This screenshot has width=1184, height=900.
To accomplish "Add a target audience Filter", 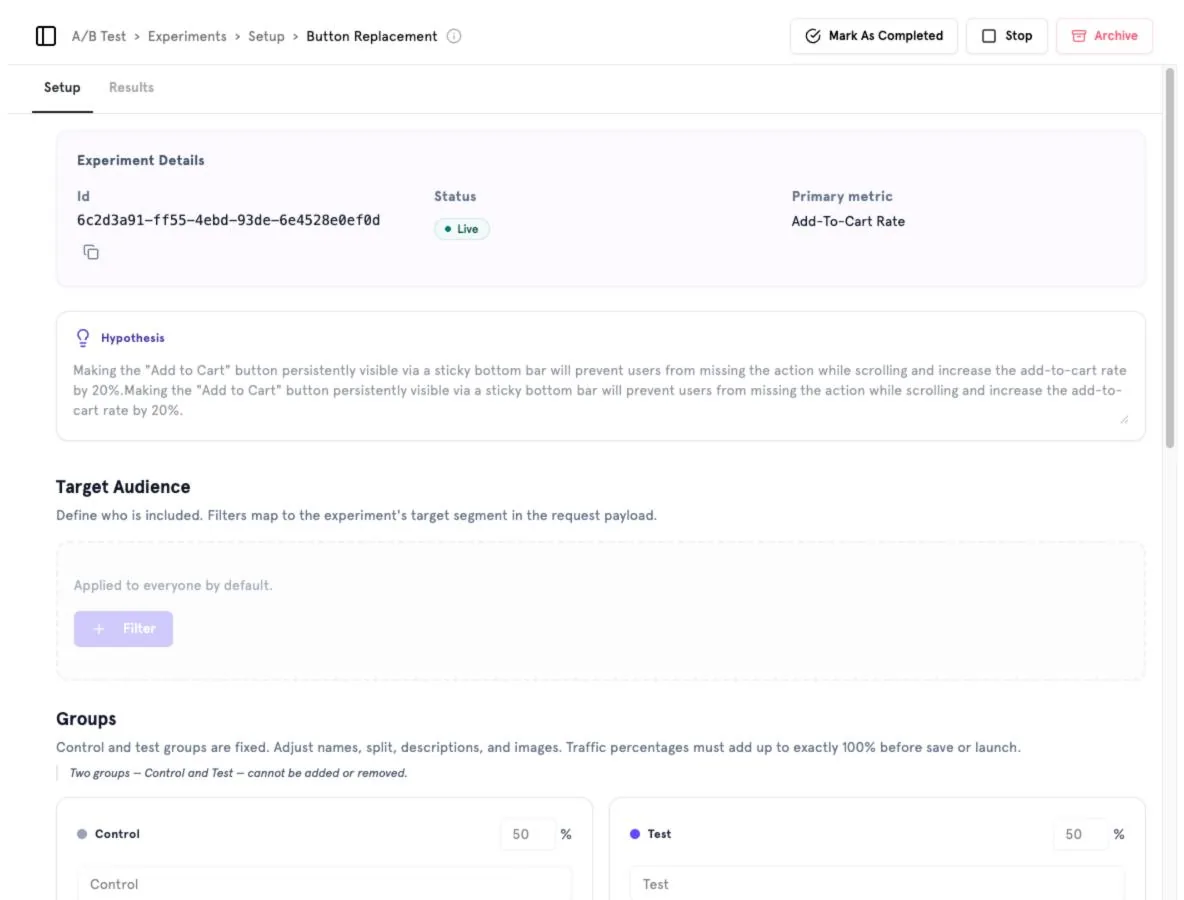I will click(x=123, y=629).
